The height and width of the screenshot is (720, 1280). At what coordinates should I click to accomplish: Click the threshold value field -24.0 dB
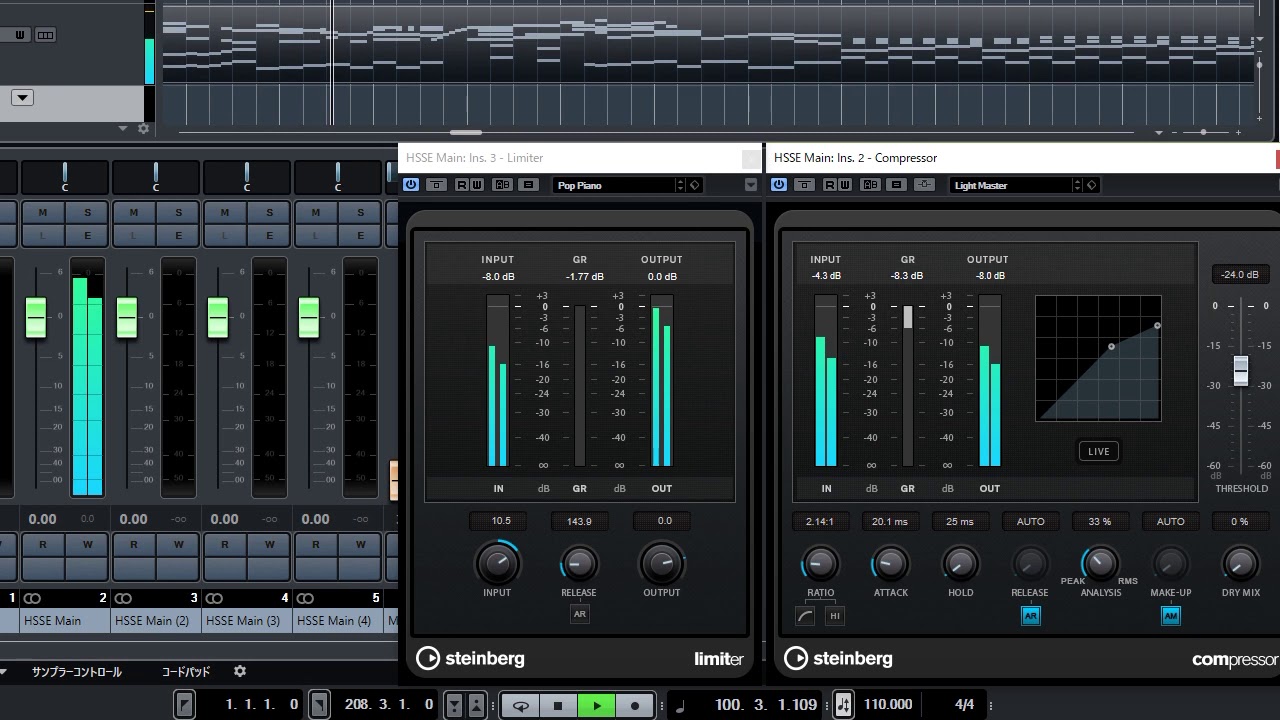click(x=1240, y=274)
